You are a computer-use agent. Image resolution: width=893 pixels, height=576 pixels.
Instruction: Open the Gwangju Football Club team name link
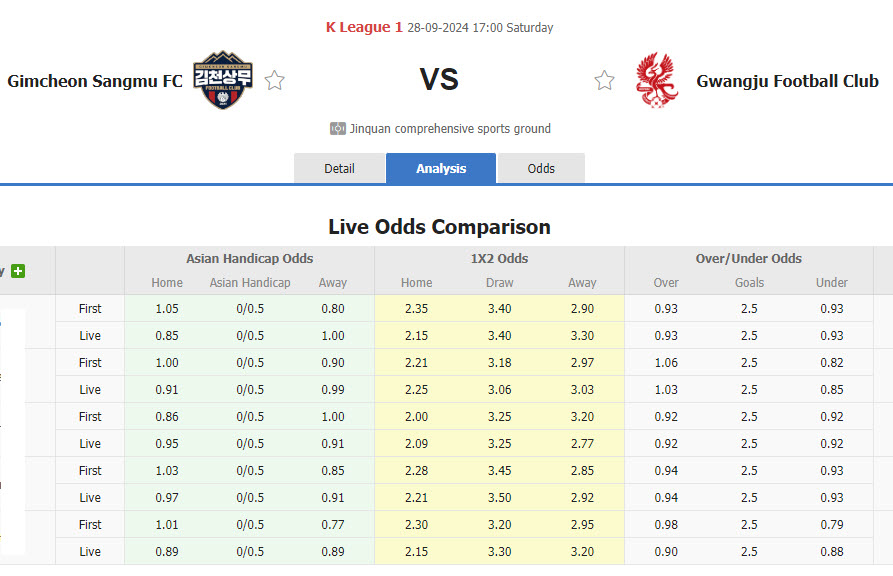click(787, 81)
